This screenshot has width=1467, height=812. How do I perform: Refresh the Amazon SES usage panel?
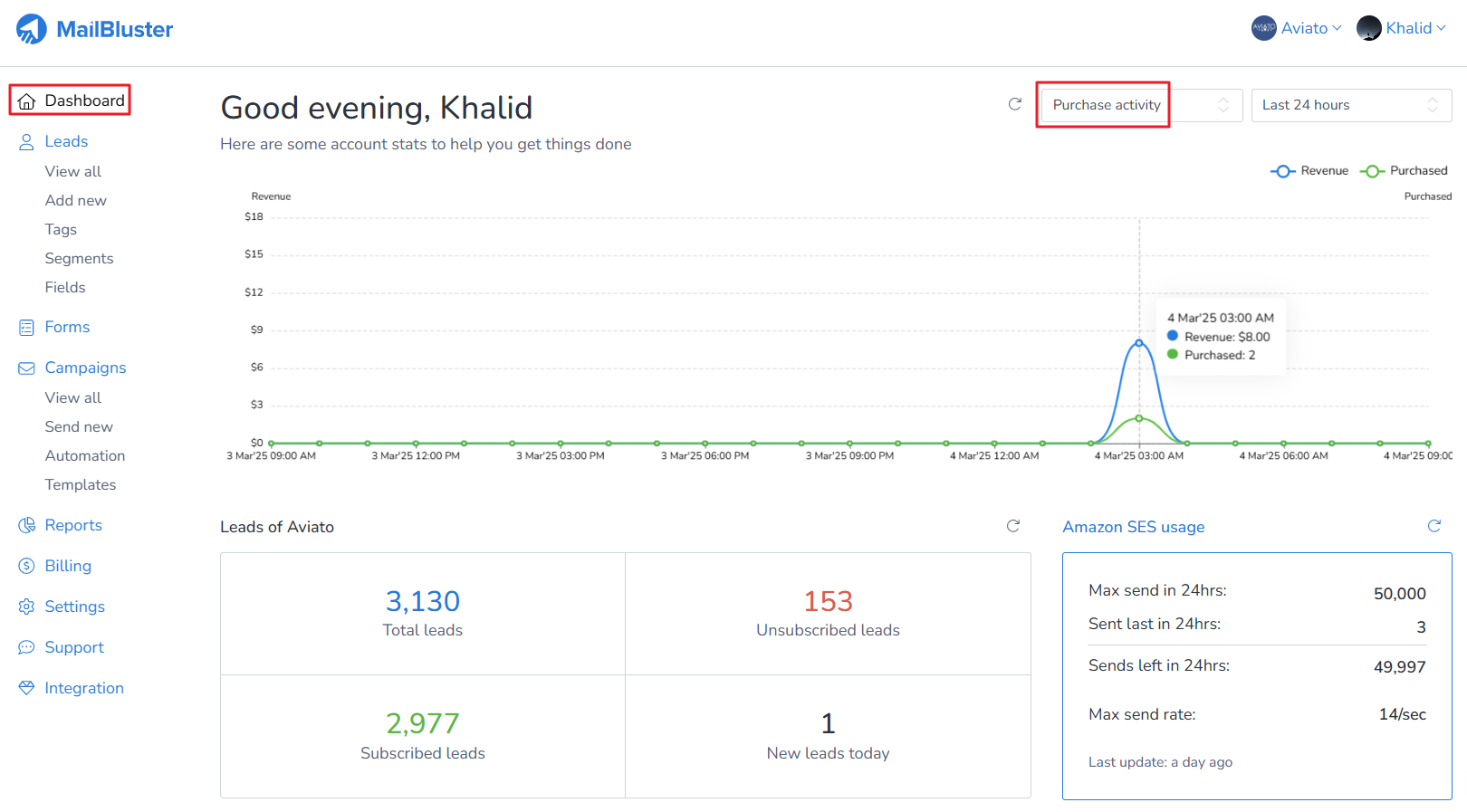[x=1433, y=526]
